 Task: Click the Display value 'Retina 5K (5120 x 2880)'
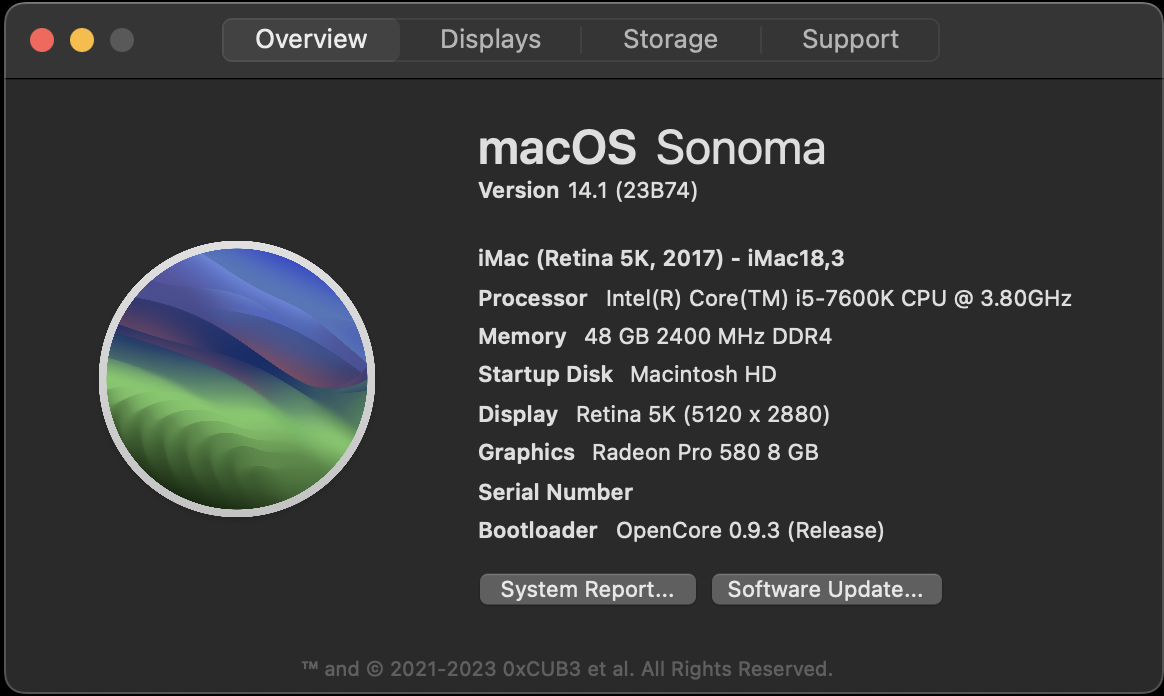click(x=703, y=414)
